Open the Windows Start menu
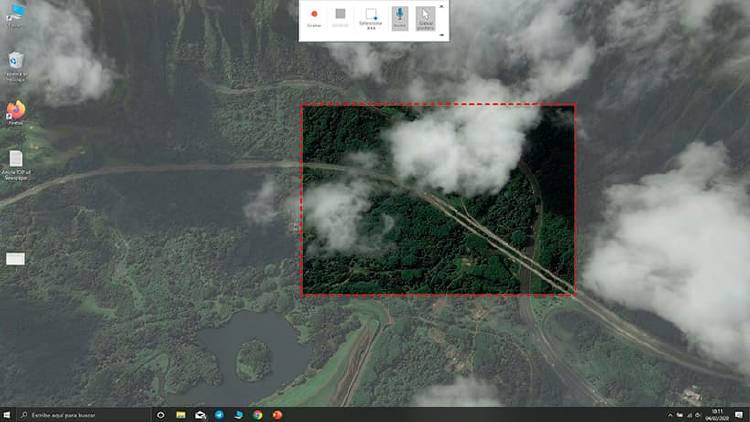Image resolution: width=750 pixels, height=422 pixels. pyautogui.click(x=8, y=414)
